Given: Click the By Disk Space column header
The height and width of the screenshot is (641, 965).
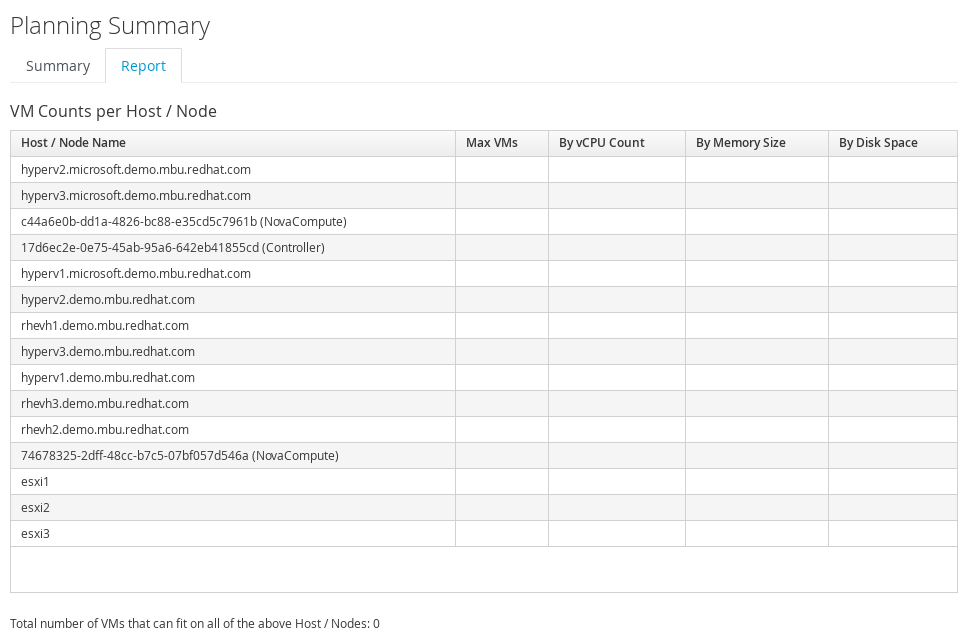Looking at the screenshot, I should (893, 143).
